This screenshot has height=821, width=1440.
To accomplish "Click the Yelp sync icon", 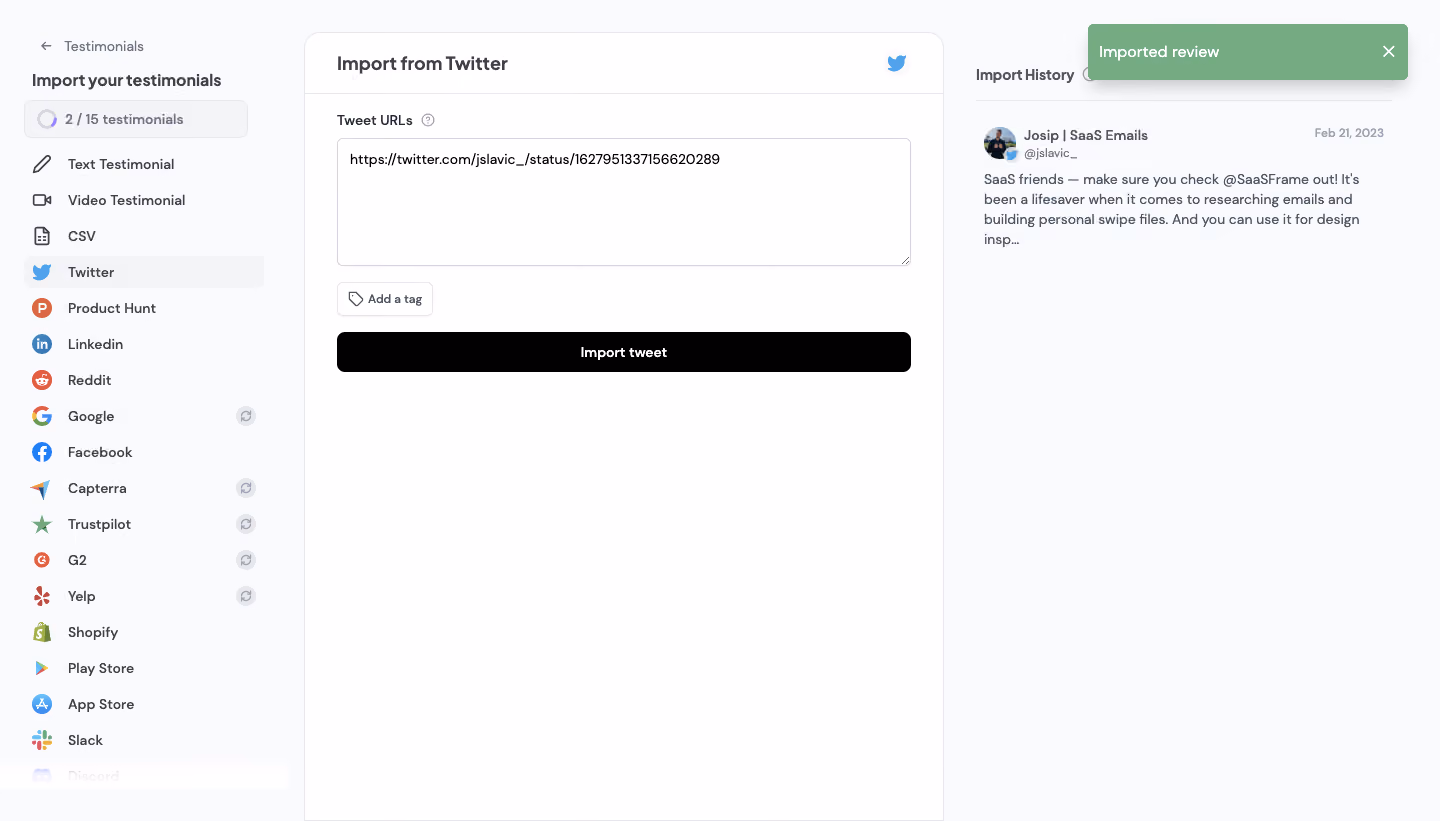I will (246, 596).
